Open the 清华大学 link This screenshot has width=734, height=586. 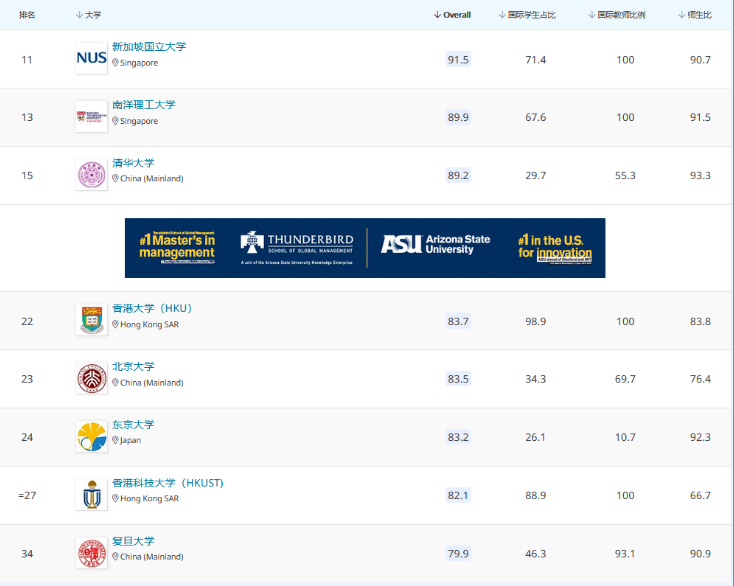[133, 163]
